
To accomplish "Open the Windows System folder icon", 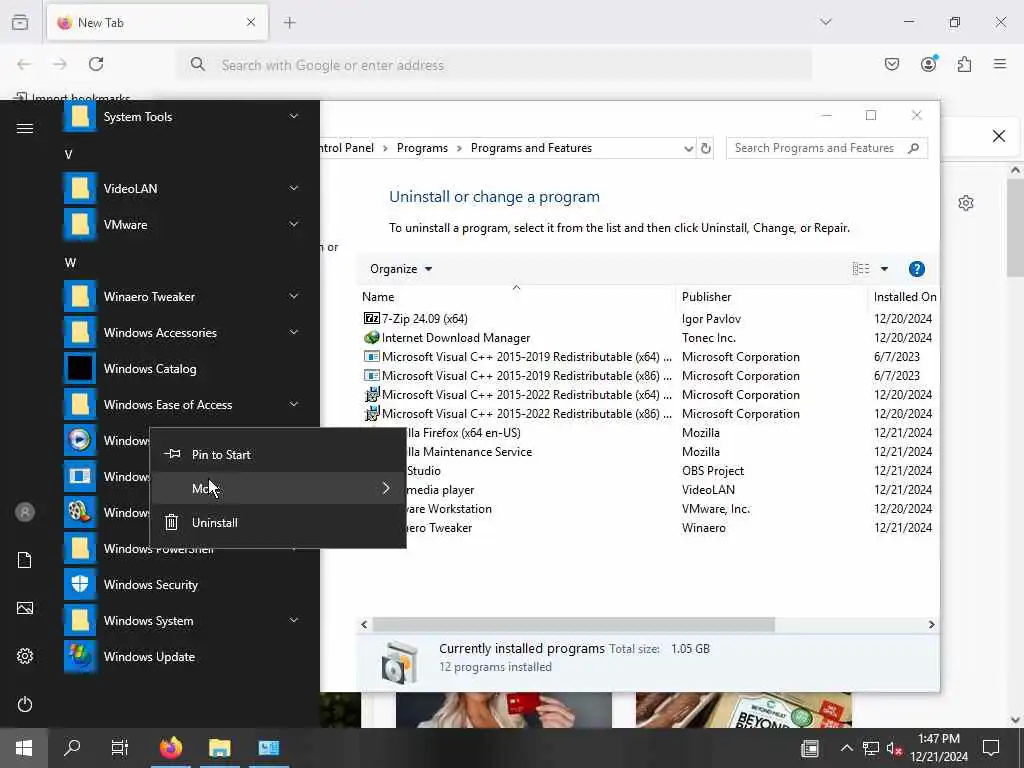I will pos(80,620).
